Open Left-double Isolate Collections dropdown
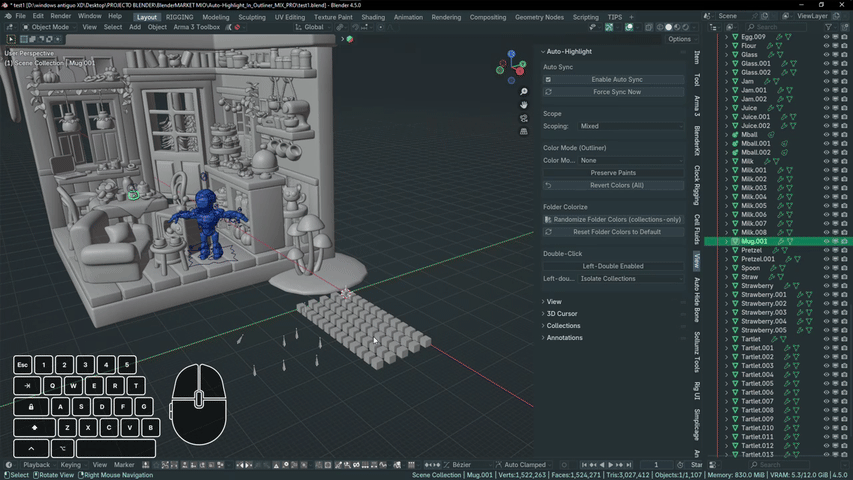853x480 pixels. pos(631,279)
